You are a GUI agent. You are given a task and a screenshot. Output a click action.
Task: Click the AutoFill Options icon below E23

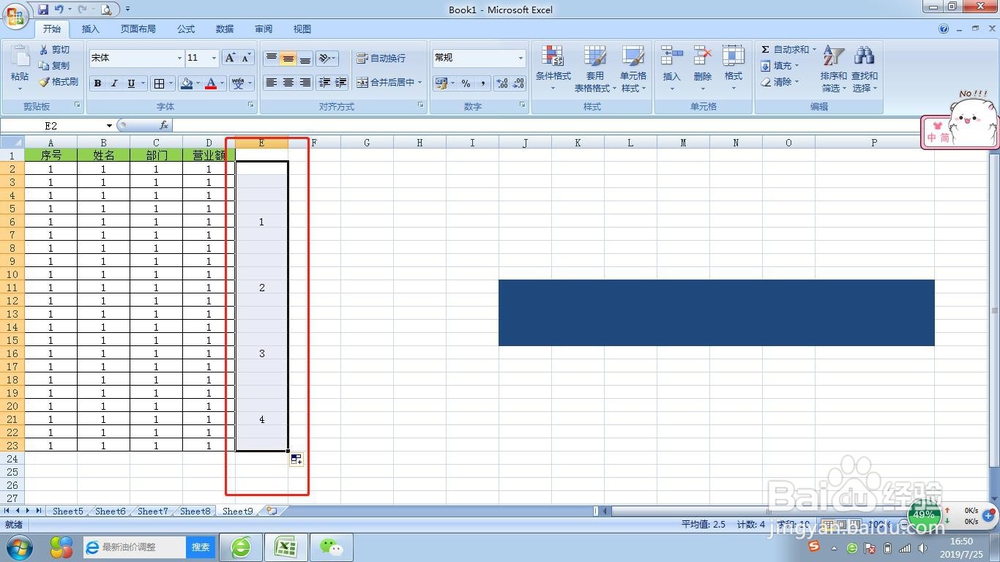pyautogui.click(x=296, y=459)
